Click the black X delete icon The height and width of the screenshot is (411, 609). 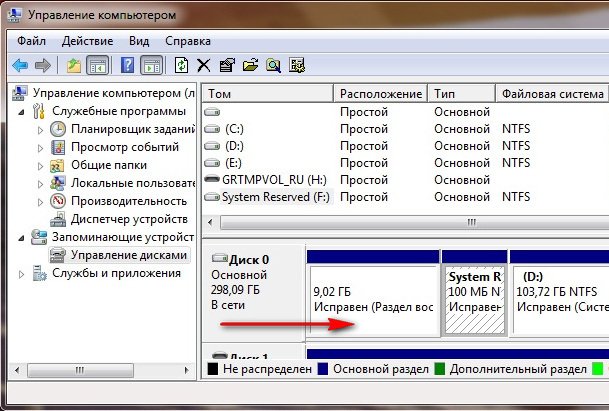(203, 65)
